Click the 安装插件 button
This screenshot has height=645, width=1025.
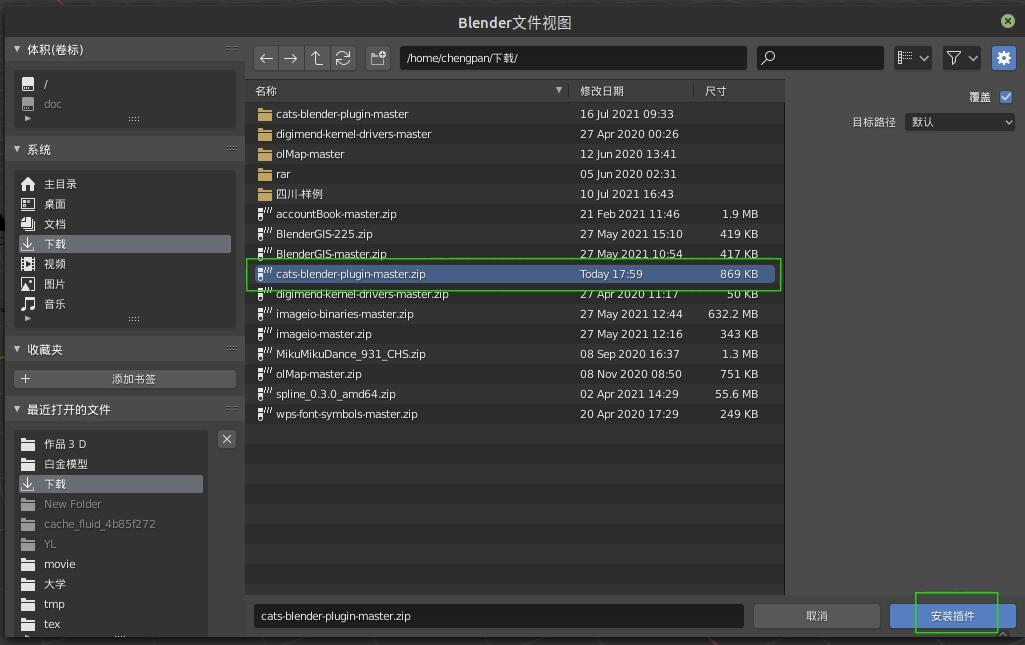[952, 616]
